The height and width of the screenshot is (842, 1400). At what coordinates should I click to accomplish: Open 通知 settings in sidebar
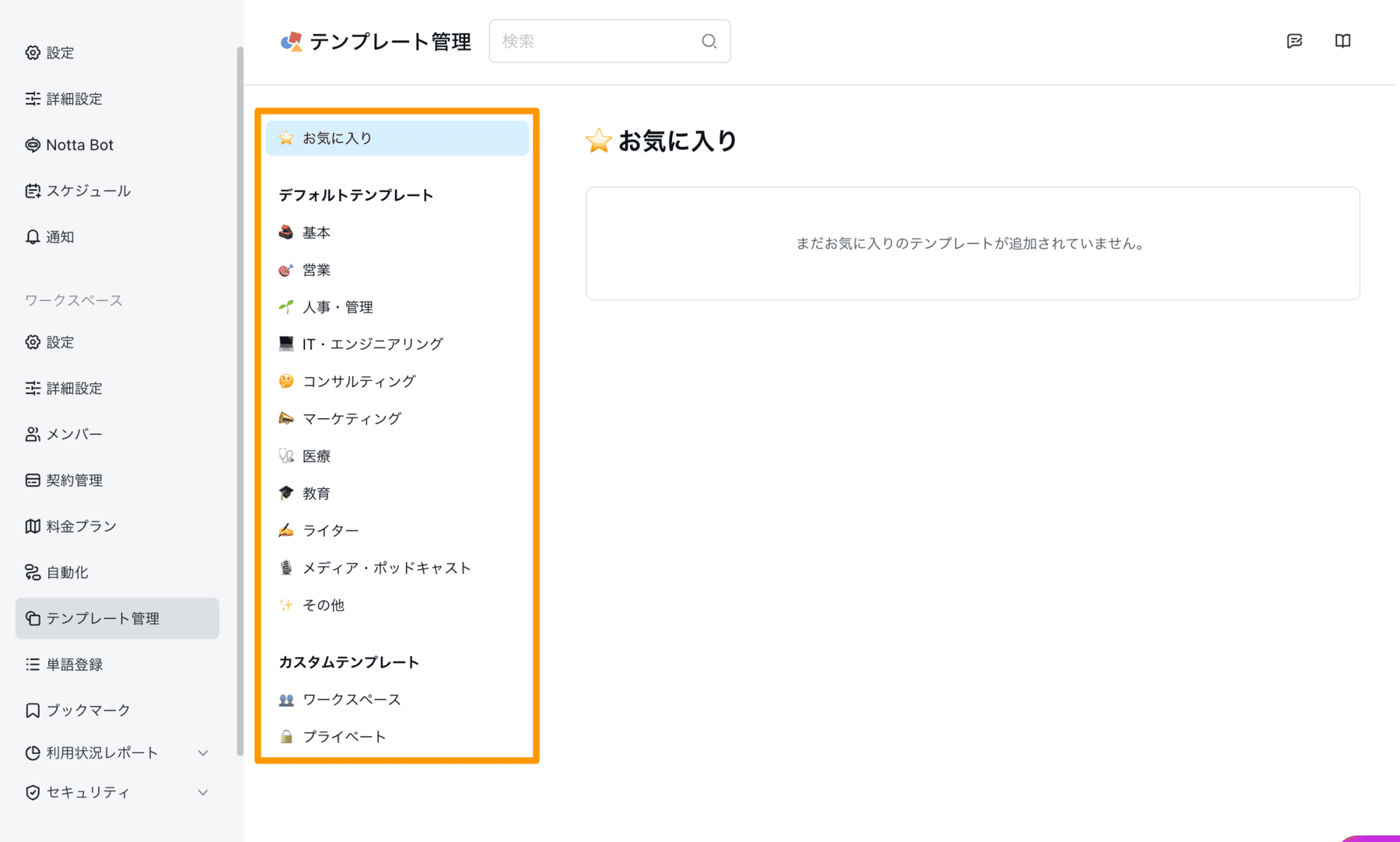point(117,237)
